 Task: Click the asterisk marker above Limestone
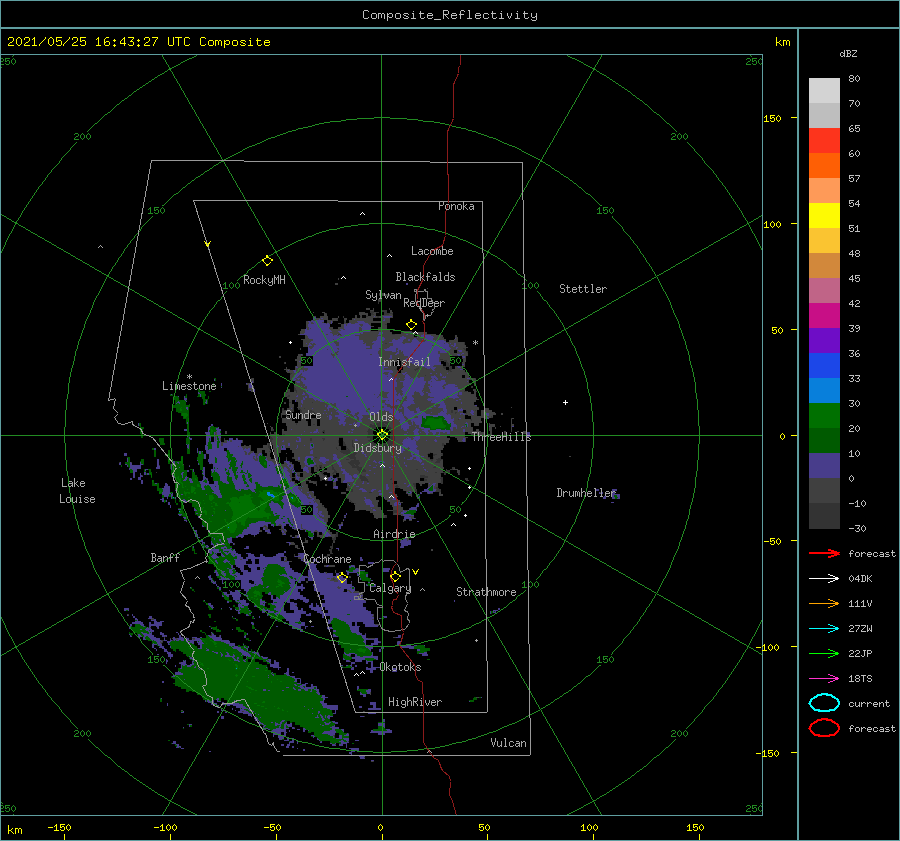[189, 377]
